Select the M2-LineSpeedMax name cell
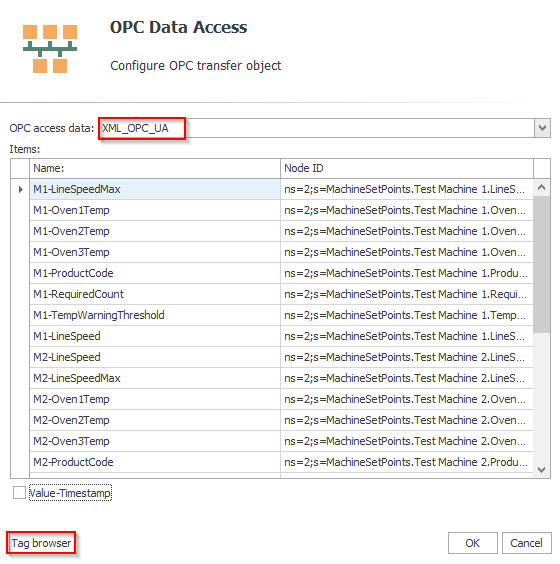The width and height of the screenshot is (560, 564). pos(155,378)
